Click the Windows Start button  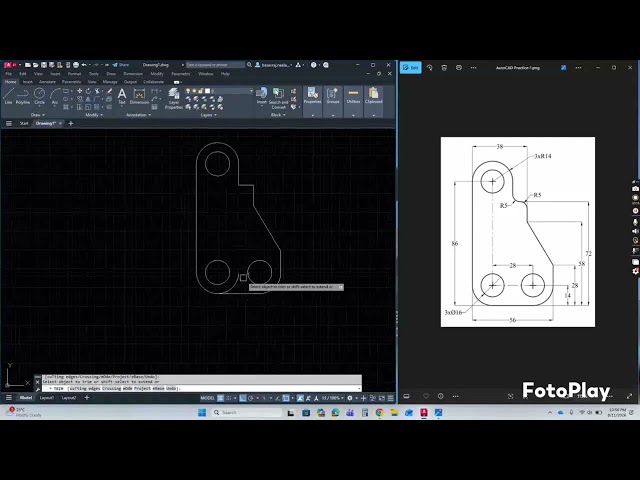[x=202, y=413]
